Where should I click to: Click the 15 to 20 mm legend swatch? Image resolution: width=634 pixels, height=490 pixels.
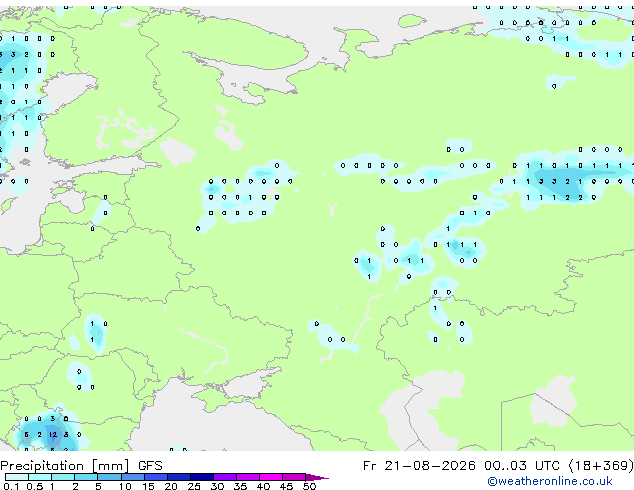(x=156, y=477)
